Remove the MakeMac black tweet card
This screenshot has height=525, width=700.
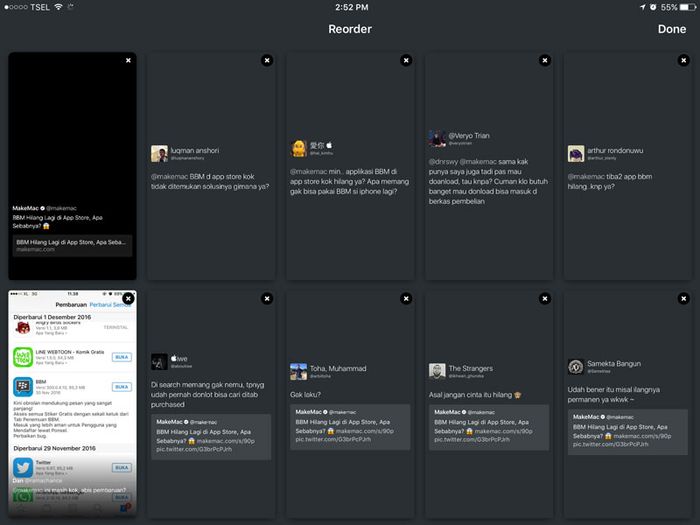click(128, 60)
